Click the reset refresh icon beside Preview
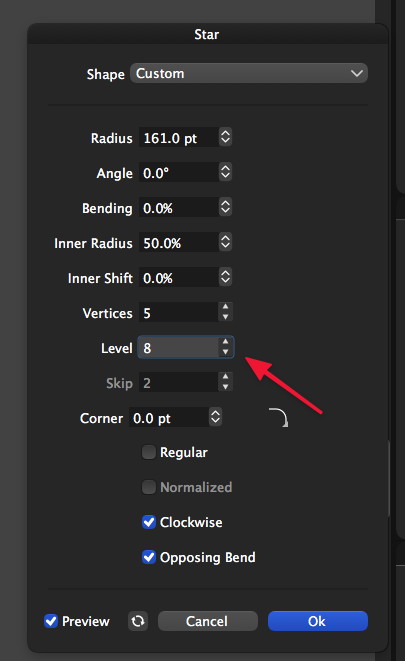 [x=138, y=621]
